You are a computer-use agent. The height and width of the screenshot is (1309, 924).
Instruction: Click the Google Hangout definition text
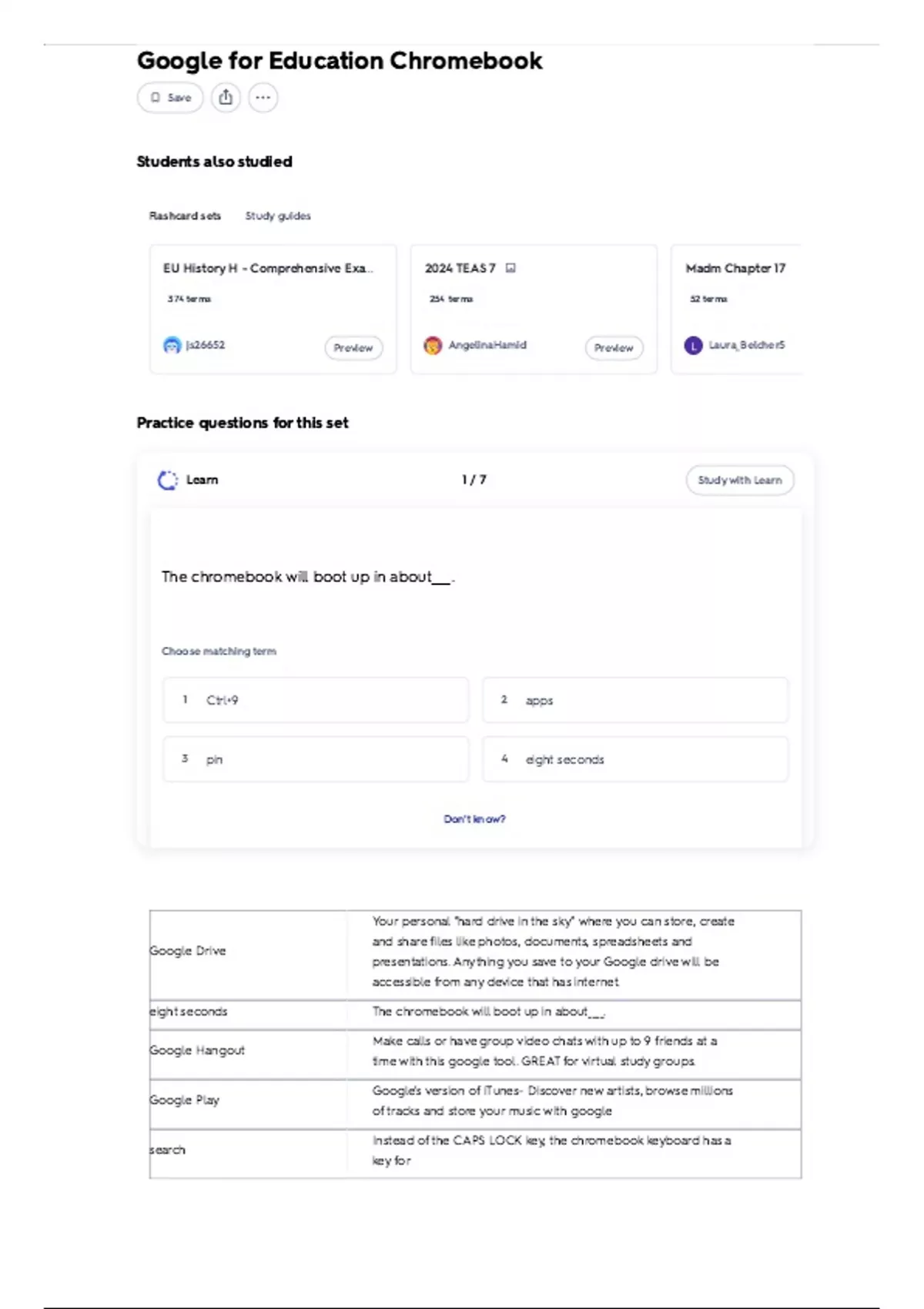(x=544, y=1051)
